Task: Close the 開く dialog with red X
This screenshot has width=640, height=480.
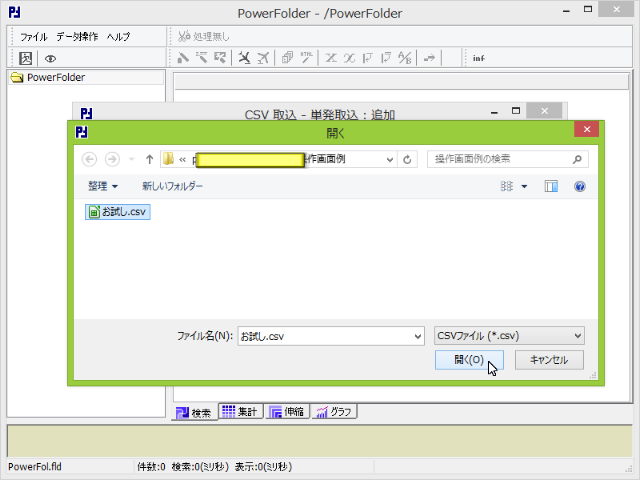Action: (587, 129)
